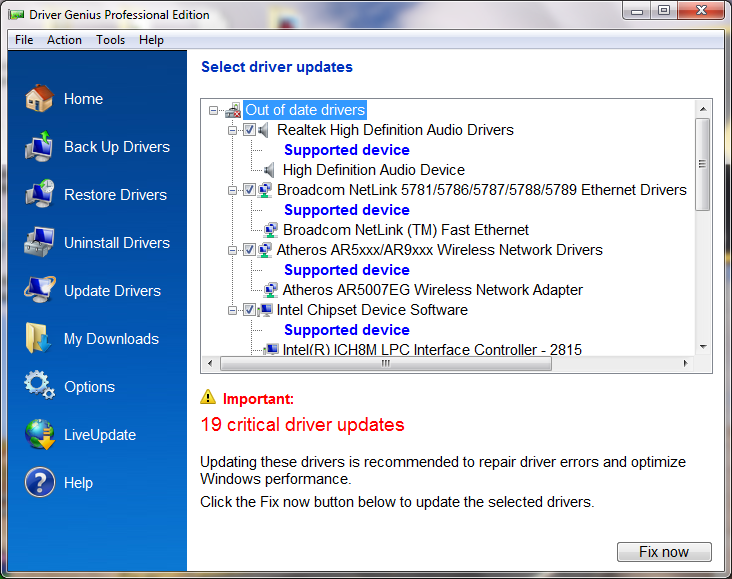Collapse the Intel Chipset Device Software node

coord(232,311)
